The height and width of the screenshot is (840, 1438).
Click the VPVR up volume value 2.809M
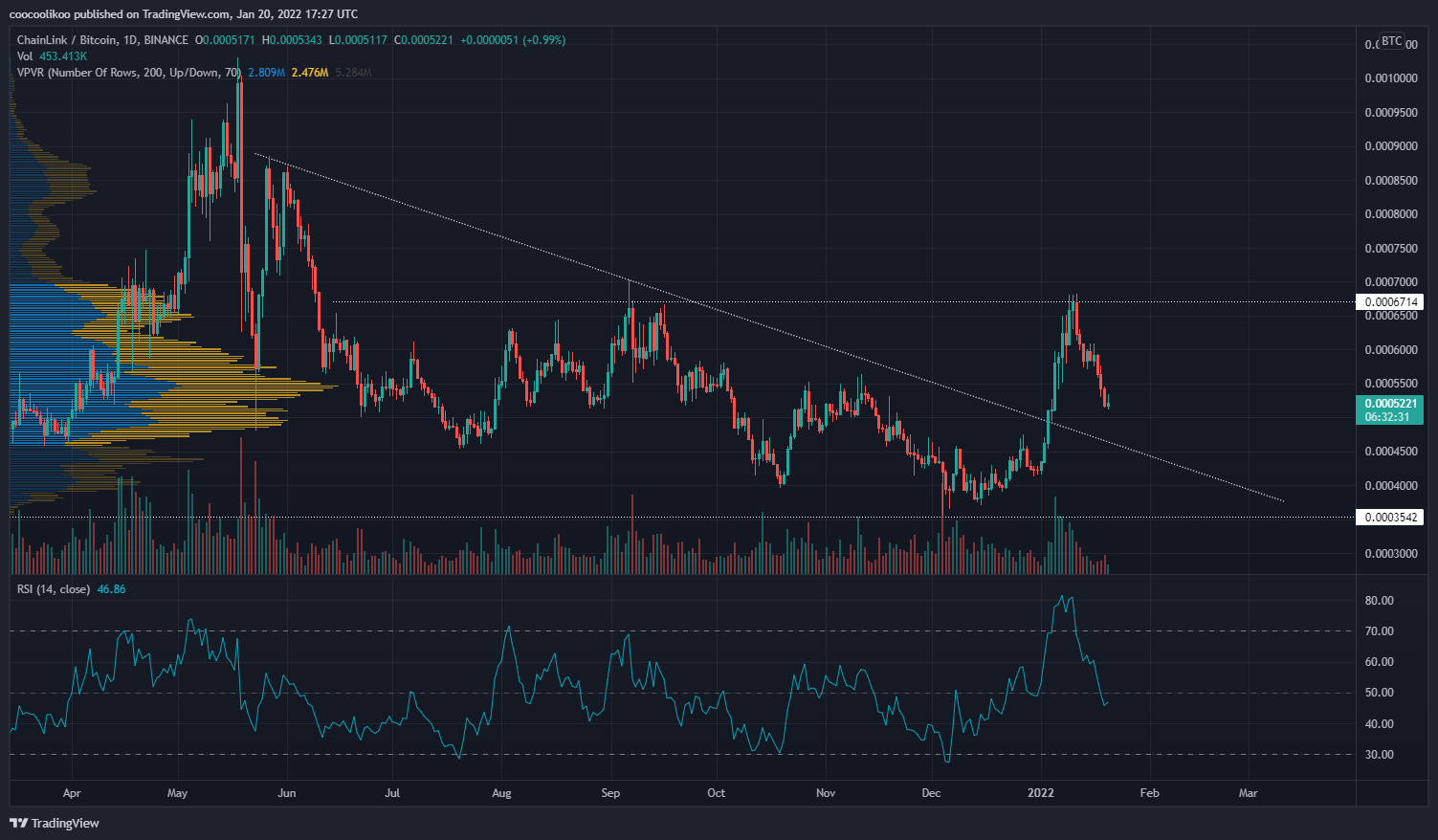point(266,73)
